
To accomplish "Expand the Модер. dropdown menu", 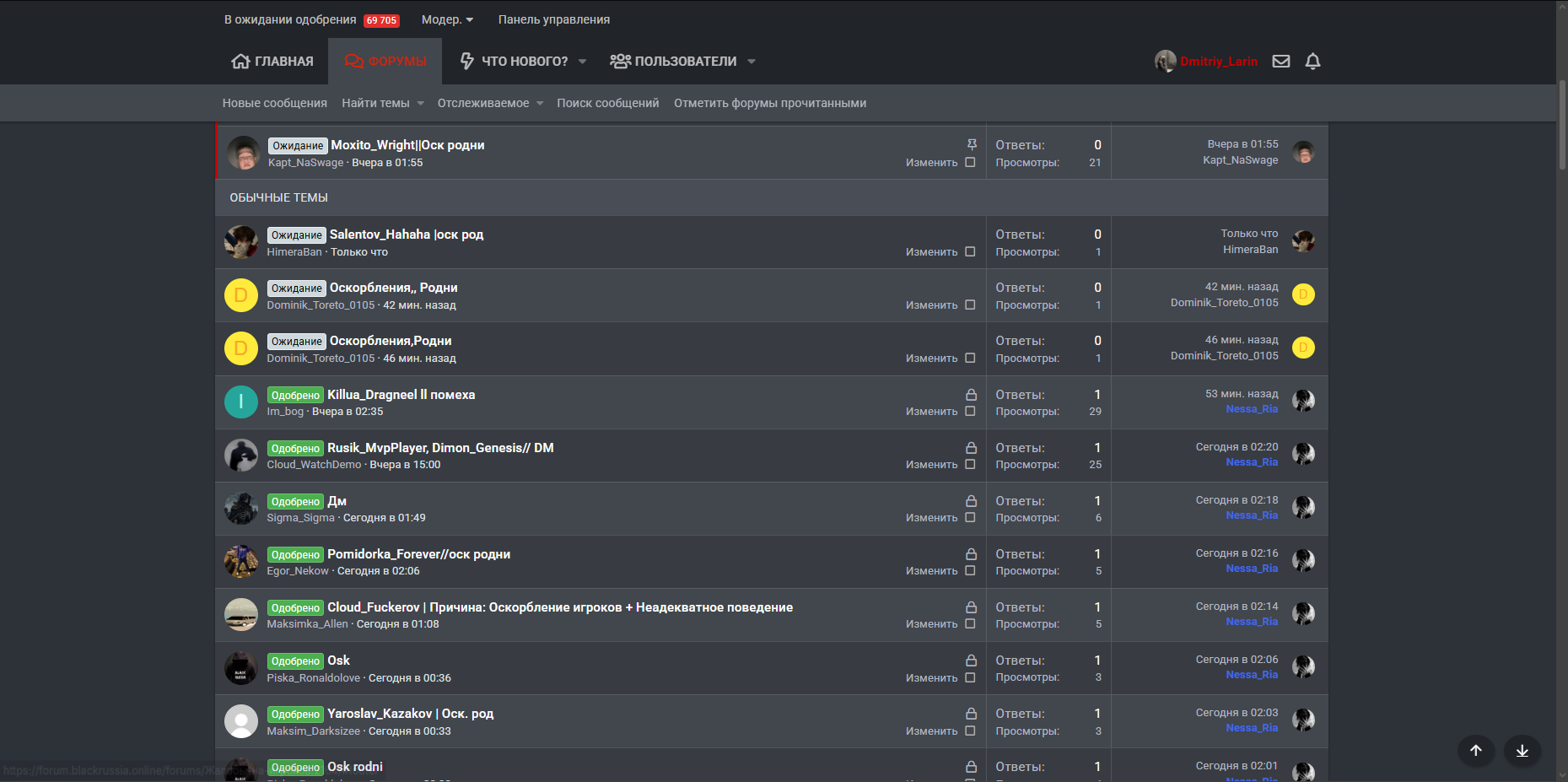I will [x=448, y=19].
